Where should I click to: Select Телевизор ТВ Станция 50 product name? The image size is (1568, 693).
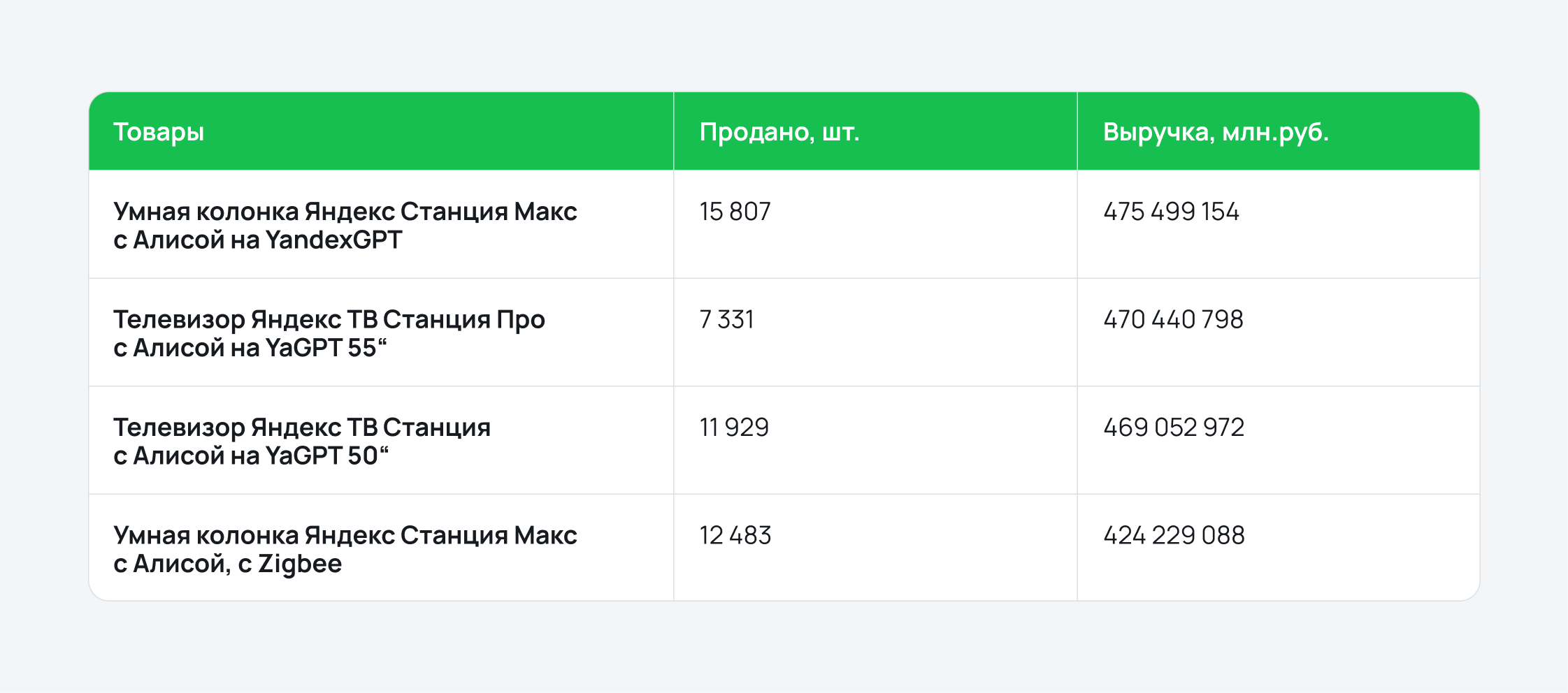302,441
